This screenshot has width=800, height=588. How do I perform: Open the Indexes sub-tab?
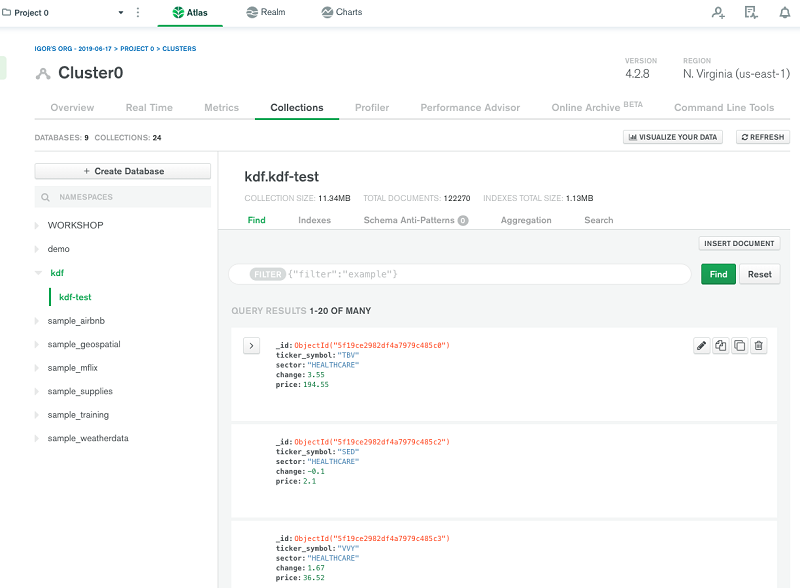[x=314, y=220]
